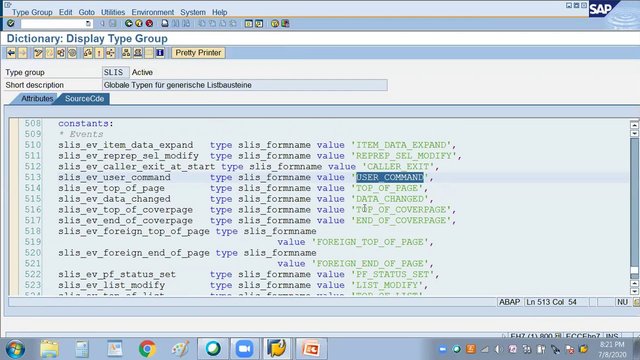Click the Type group field SLIS
The width and height of the screenshot is (640, 360).
pos(116,72)
